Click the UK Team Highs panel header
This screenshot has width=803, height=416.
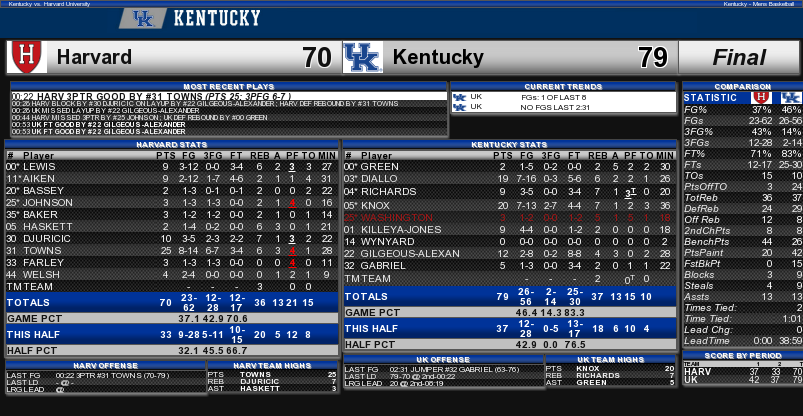pyautogui.click(x=610, y=358)
